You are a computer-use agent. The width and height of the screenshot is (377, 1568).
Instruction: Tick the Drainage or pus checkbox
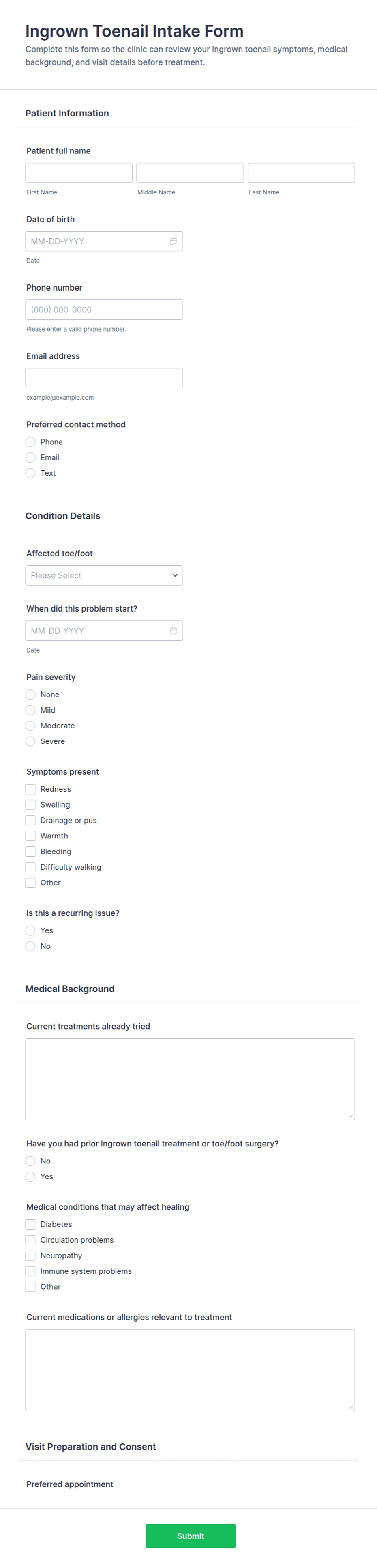pos(30,821)
